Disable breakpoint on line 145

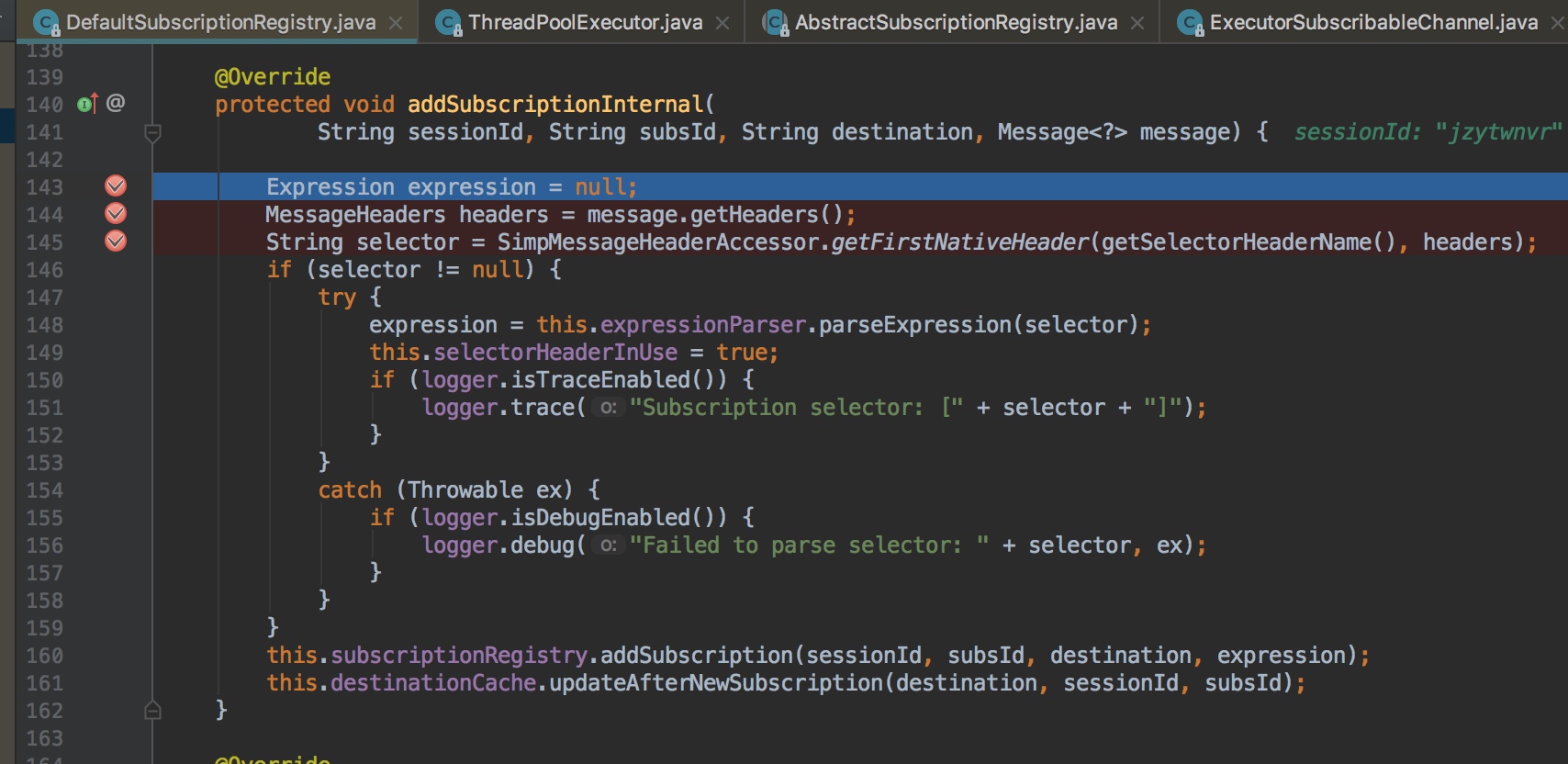[x=116, y=242]
